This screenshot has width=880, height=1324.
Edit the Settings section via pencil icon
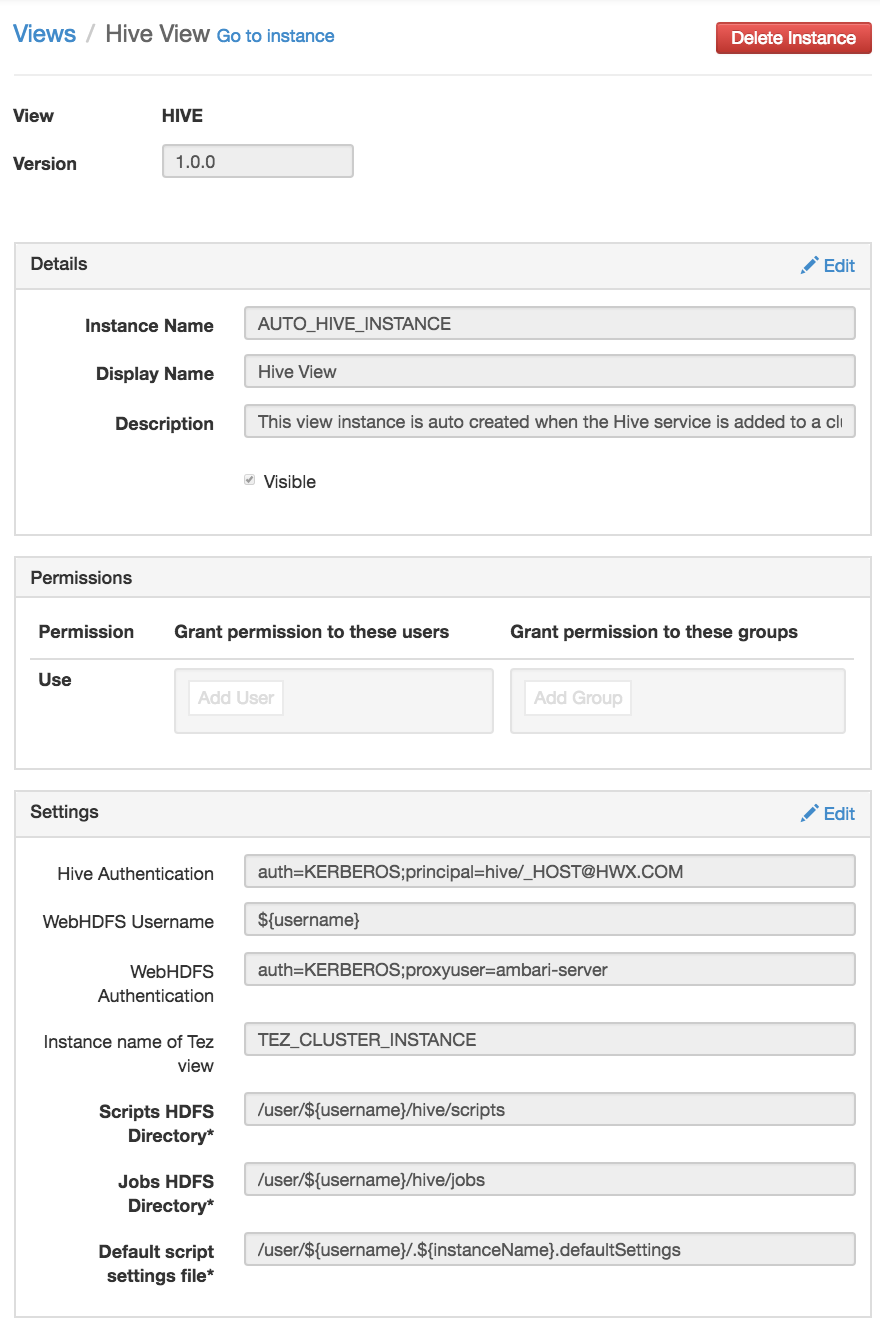pos(828,813)
